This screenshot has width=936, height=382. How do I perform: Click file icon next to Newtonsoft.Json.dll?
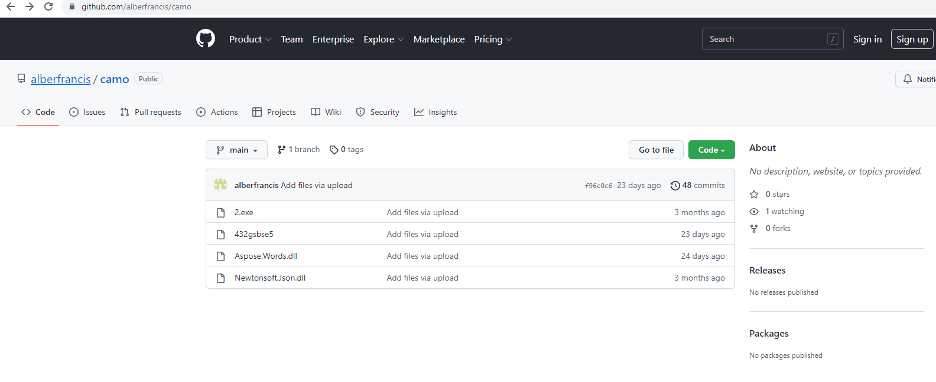(x=221, y=278)
